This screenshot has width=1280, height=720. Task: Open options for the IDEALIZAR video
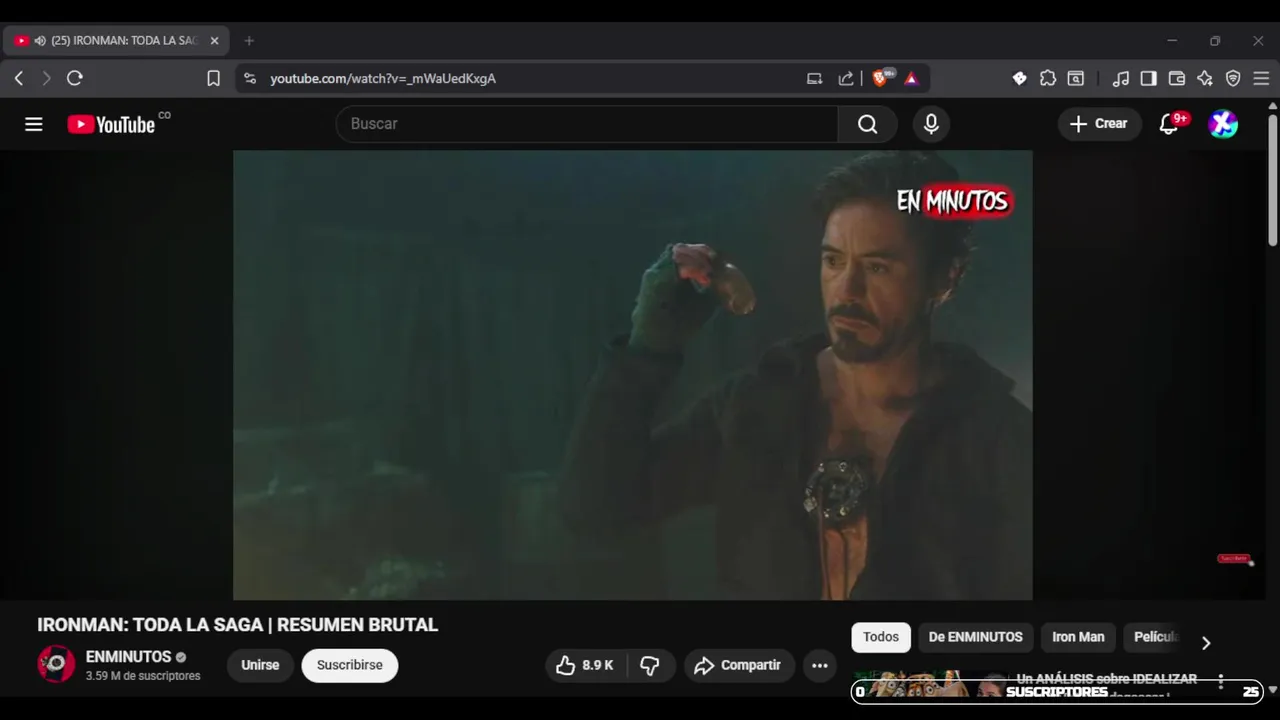pos(1221,682)
